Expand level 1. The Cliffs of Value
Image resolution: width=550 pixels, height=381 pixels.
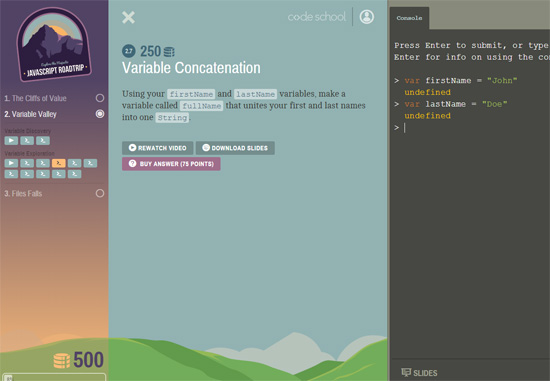tap(35, 98)
